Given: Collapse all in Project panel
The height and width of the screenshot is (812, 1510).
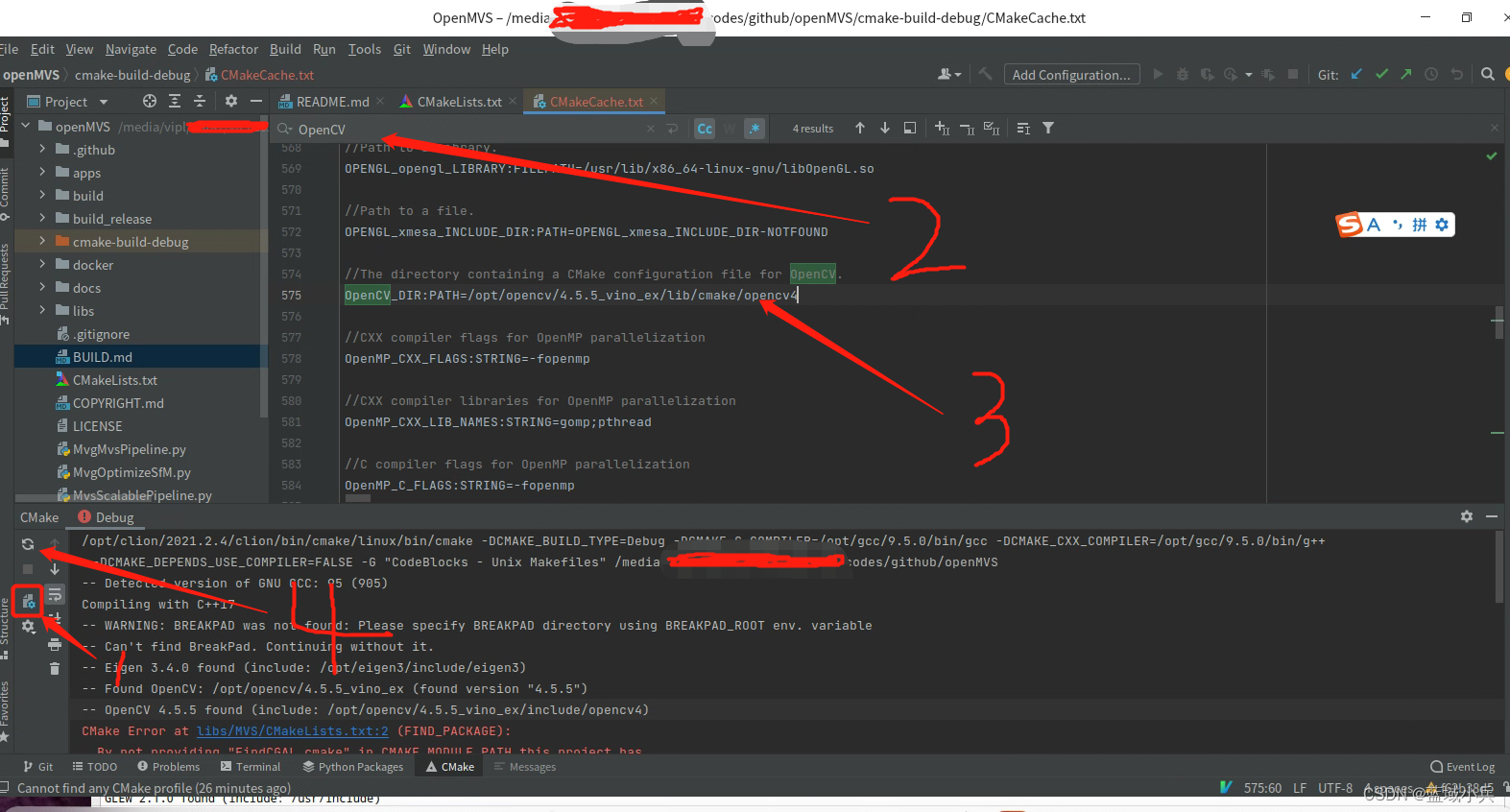Looking at the screenshot, I should point(200,101).
